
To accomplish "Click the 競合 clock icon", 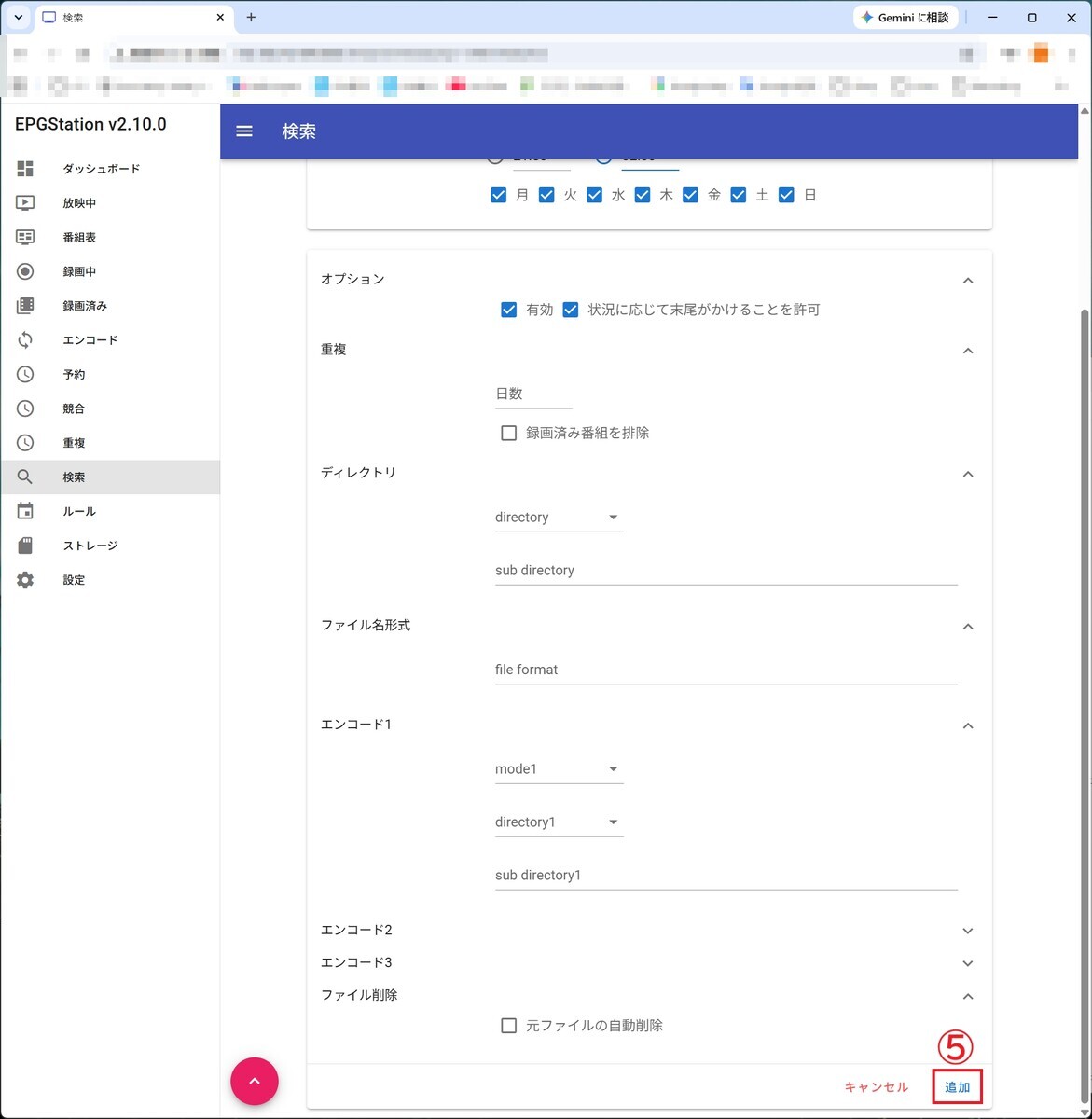I will click(25, 408).
